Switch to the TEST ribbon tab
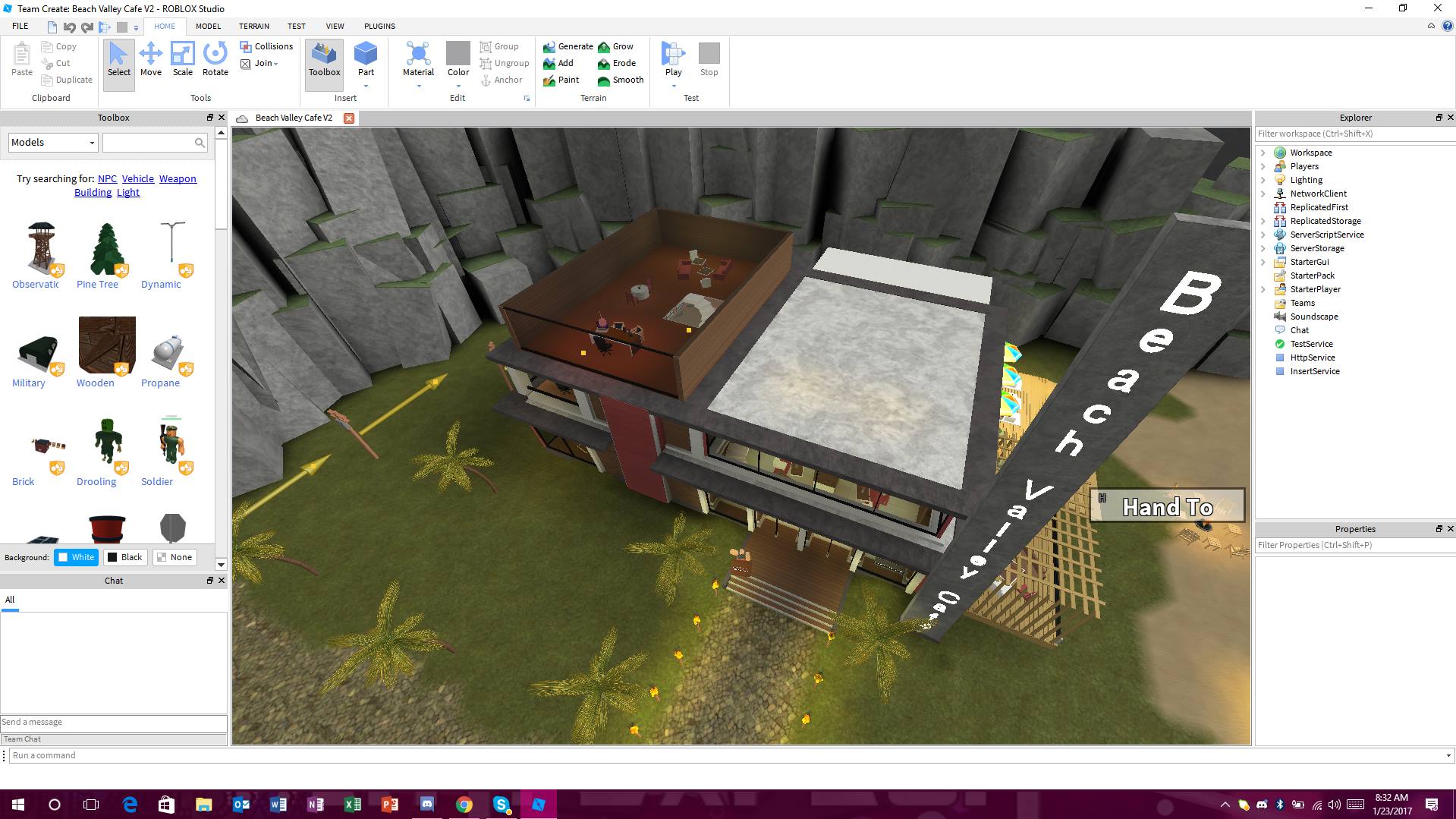1456x819 pixels. point(296,26)
